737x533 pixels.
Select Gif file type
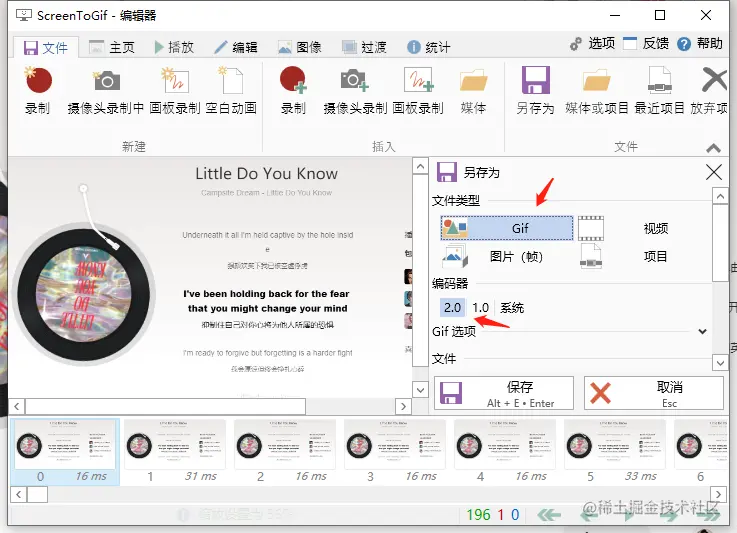tap(507, 228)
